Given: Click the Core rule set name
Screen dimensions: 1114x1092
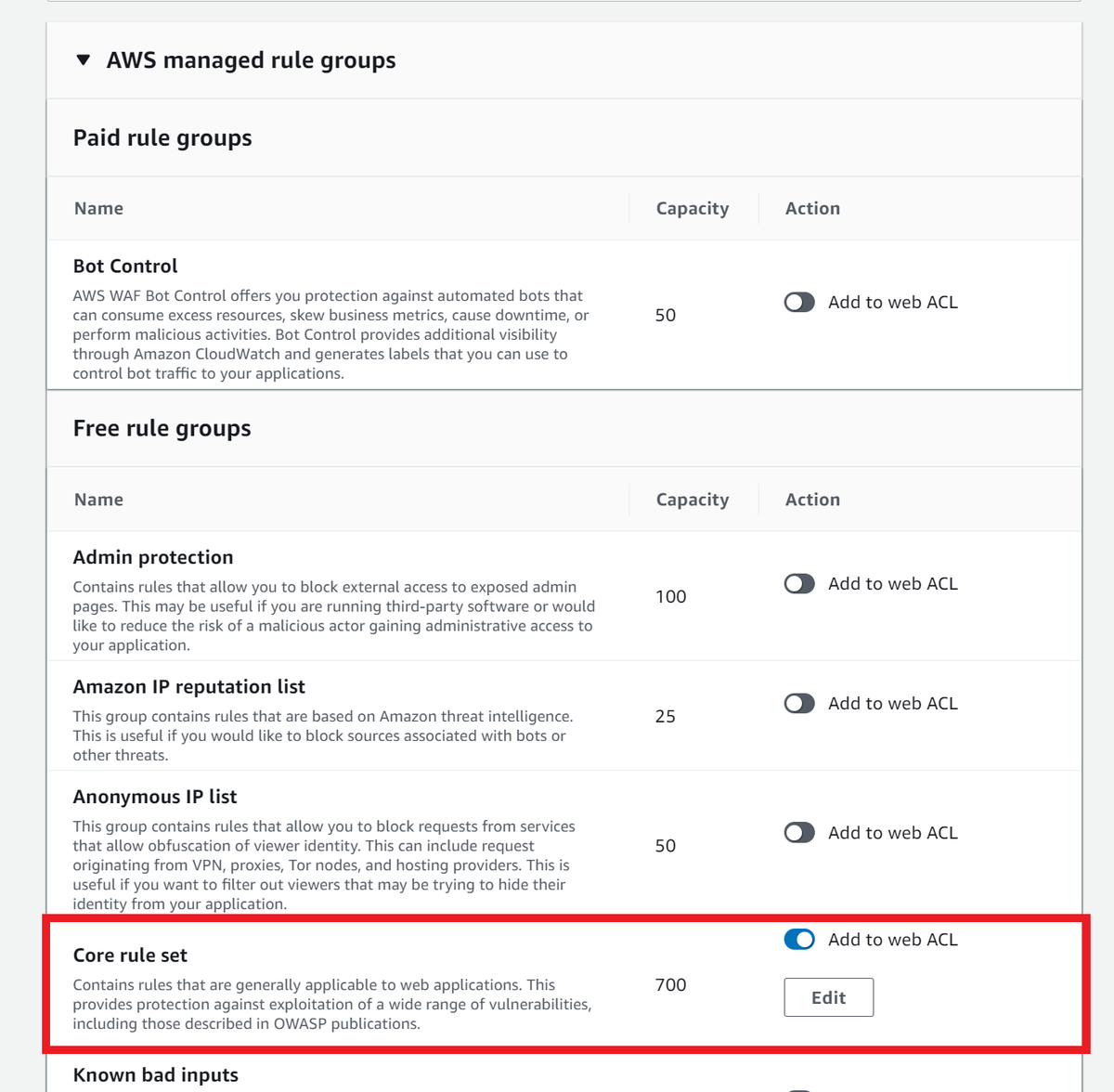Looking at the screenshot, I should (x=130, y=955).
